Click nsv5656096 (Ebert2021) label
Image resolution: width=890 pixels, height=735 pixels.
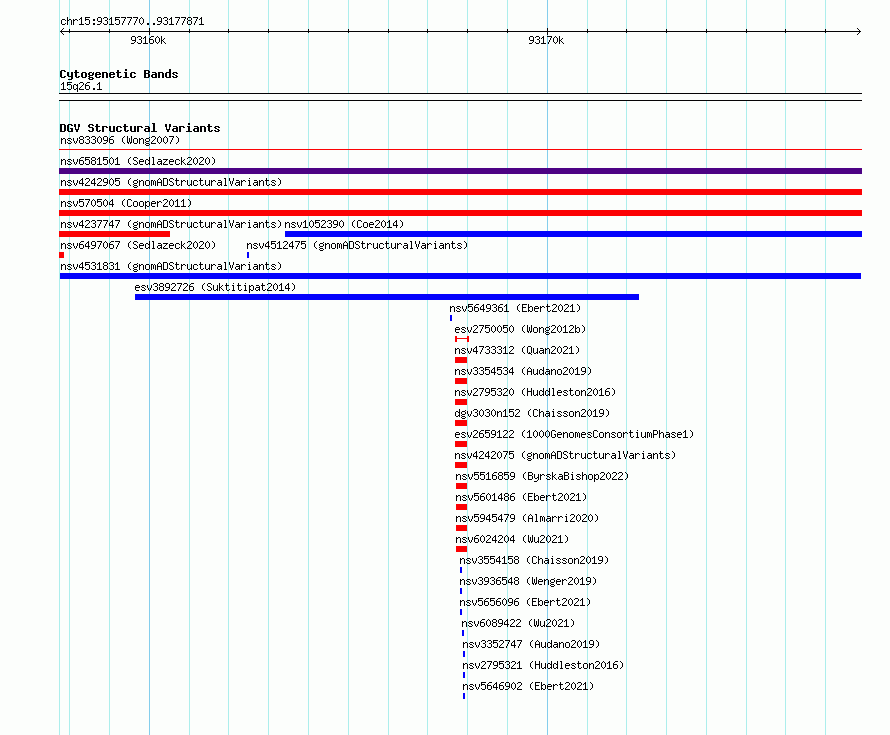point(525,602)
